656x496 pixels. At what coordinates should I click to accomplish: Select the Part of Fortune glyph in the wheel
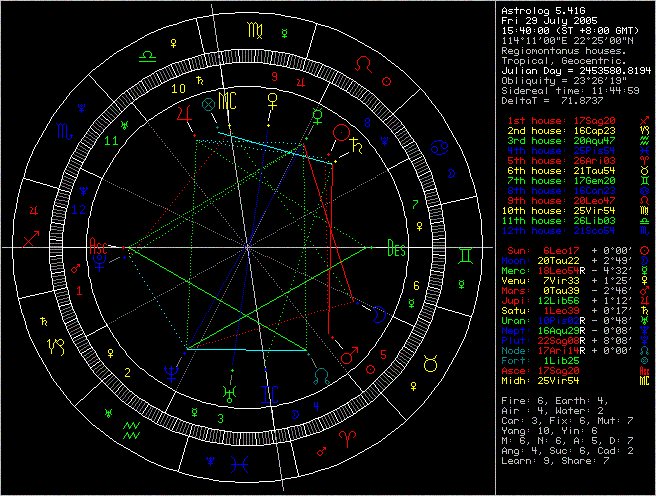tap(209, 103)
